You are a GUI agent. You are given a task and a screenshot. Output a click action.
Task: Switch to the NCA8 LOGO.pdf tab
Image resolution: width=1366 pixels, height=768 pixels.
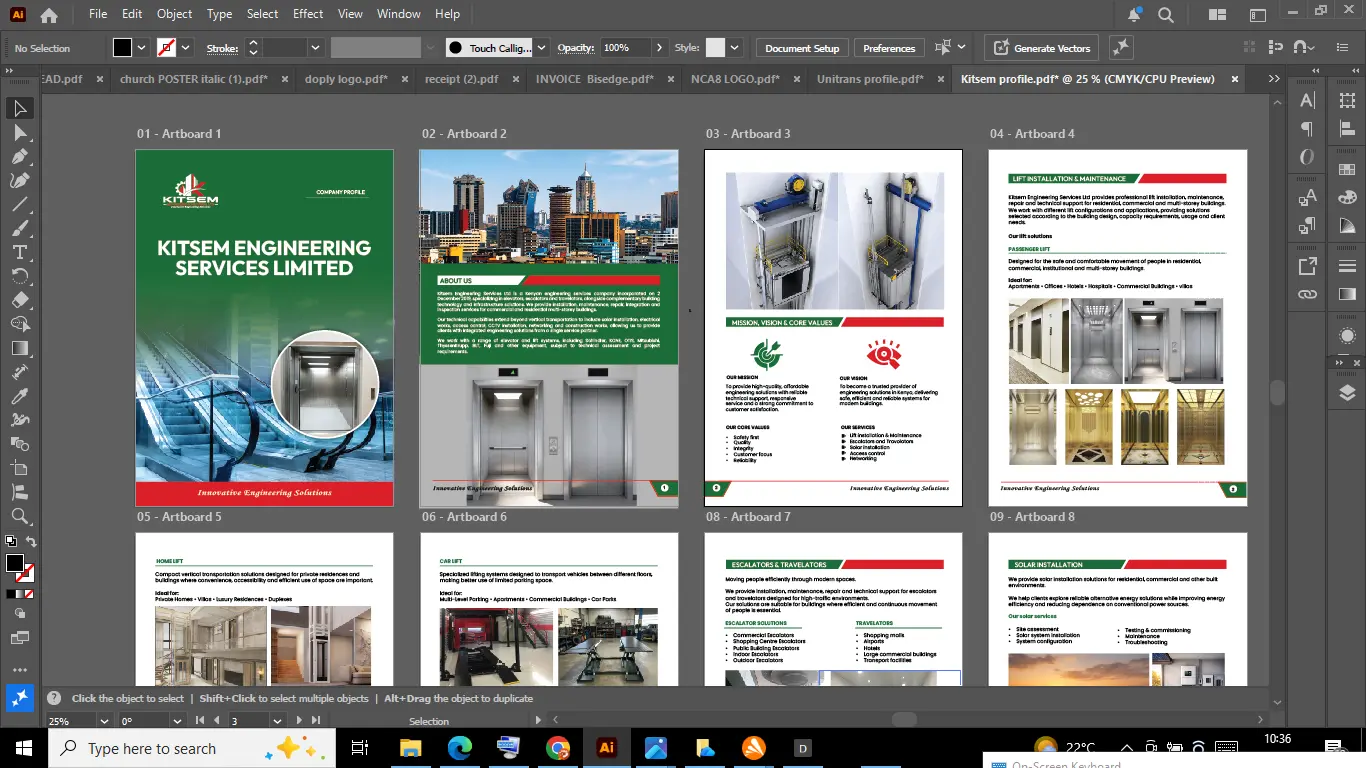[735, 79]
